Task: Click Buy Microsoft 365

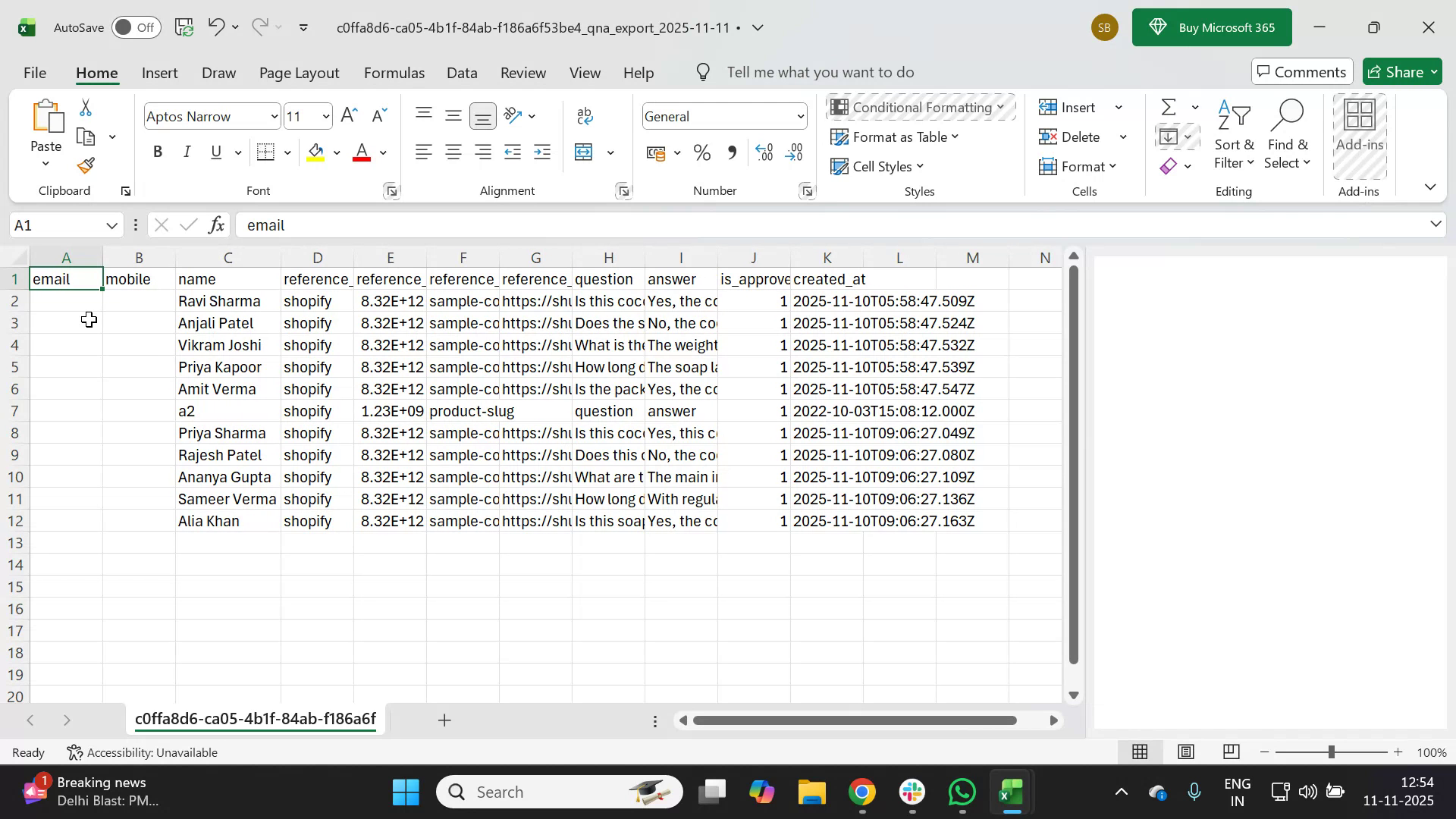Action: tap(1211, 27)
